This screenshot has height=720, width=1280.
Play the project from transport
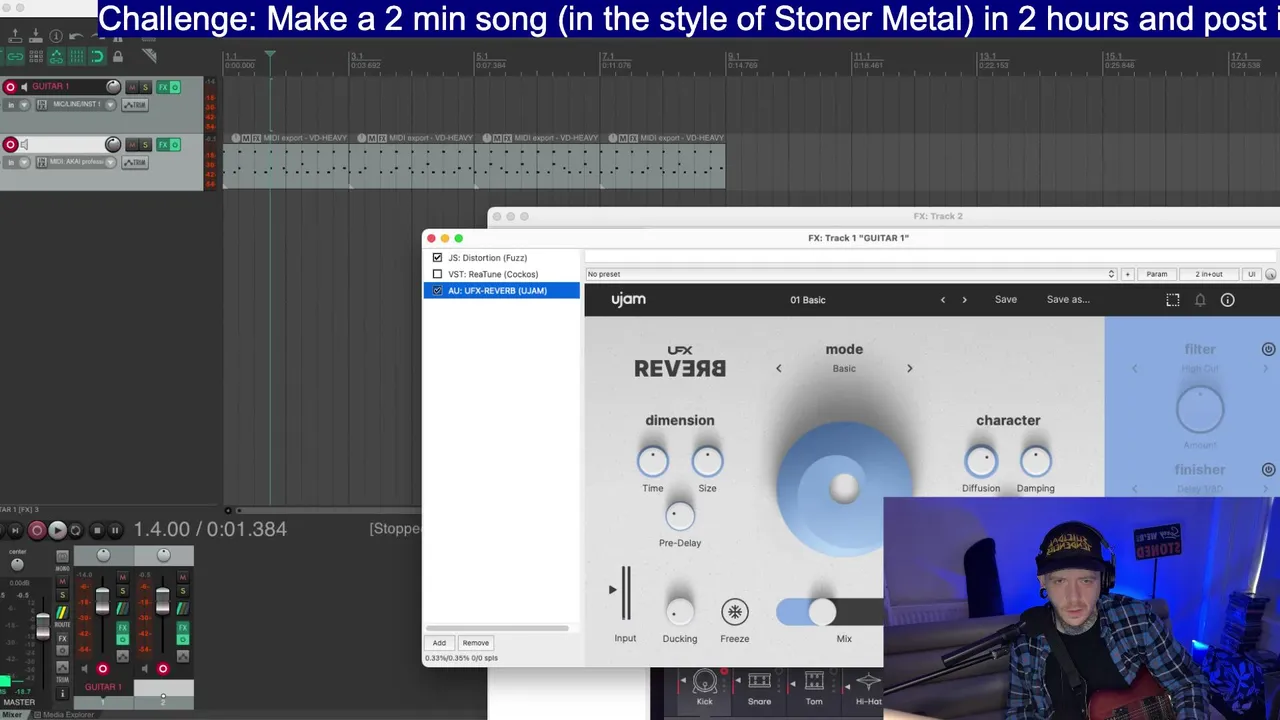(58, 530)
